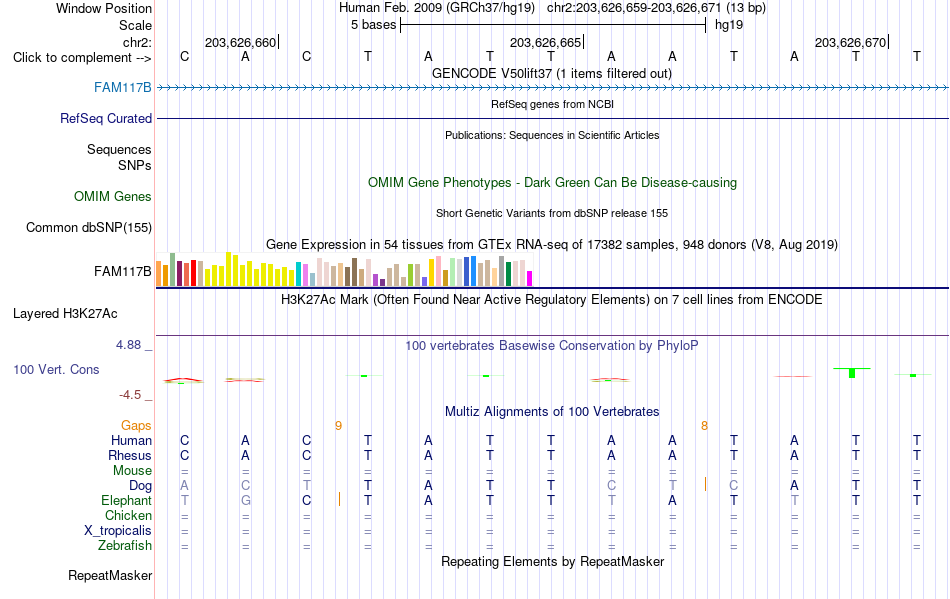Click the 'Click to complement -->' label
Viewport: 950px width, 599px height.
tap(82, 58)
